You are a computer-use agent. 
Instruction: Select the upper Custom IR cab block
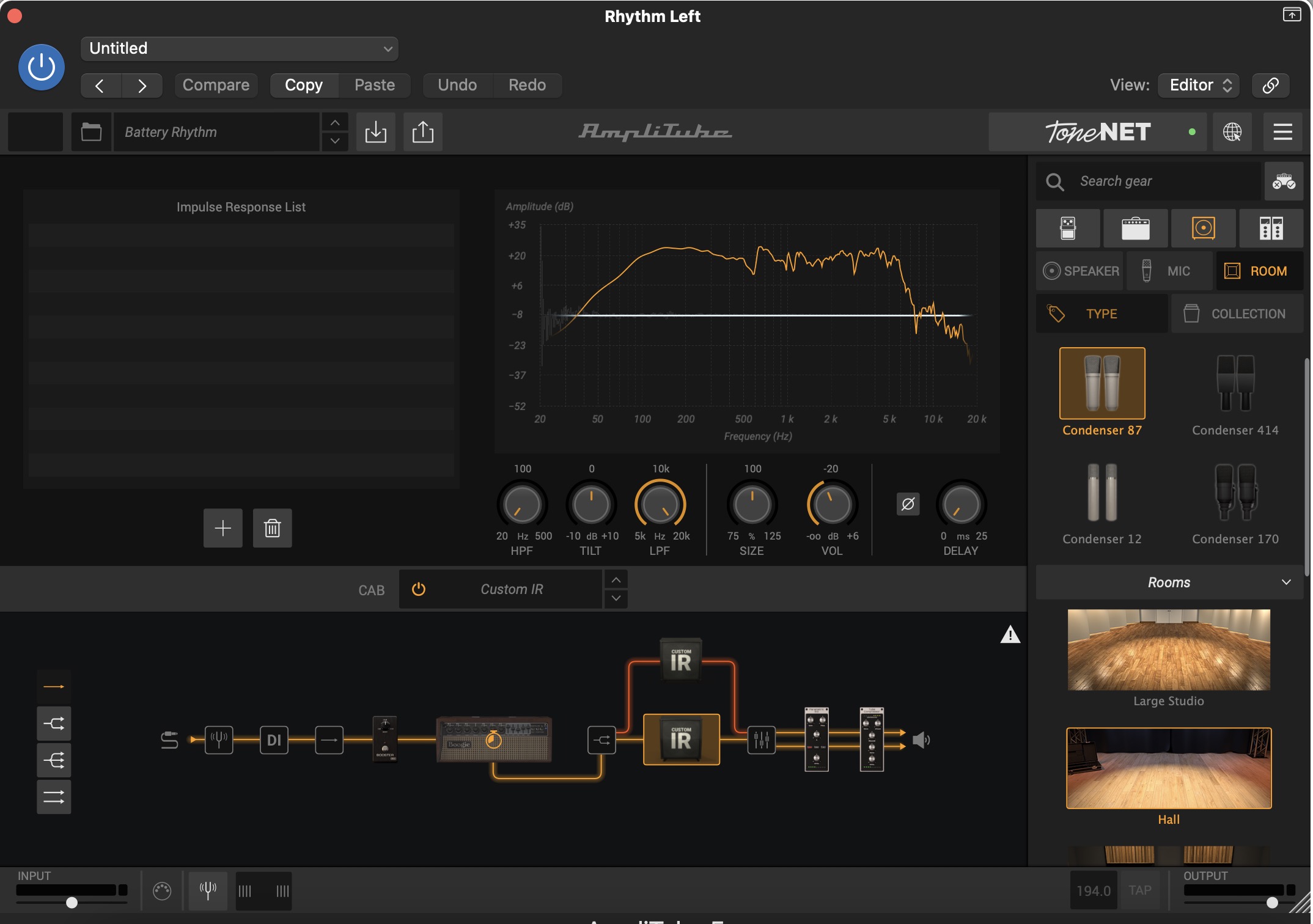tap(681, 660)
